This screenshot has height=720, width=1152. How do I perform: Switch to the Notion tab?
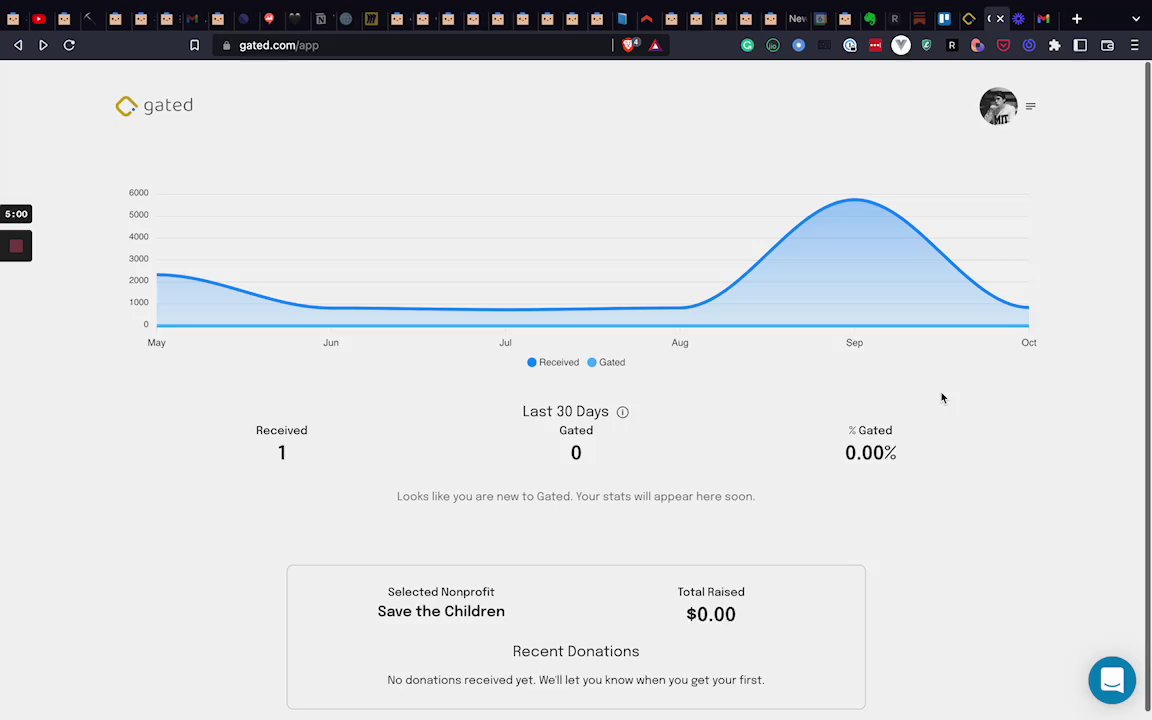tap(320, 18)
